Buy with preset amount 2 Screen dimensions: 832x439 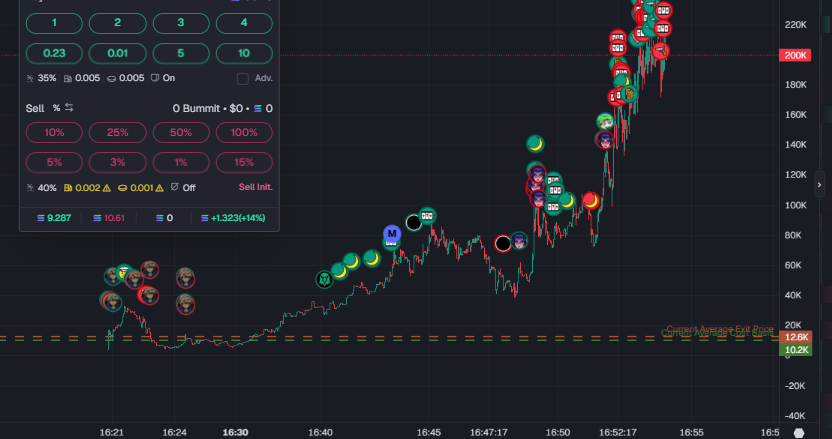(117, 23)
